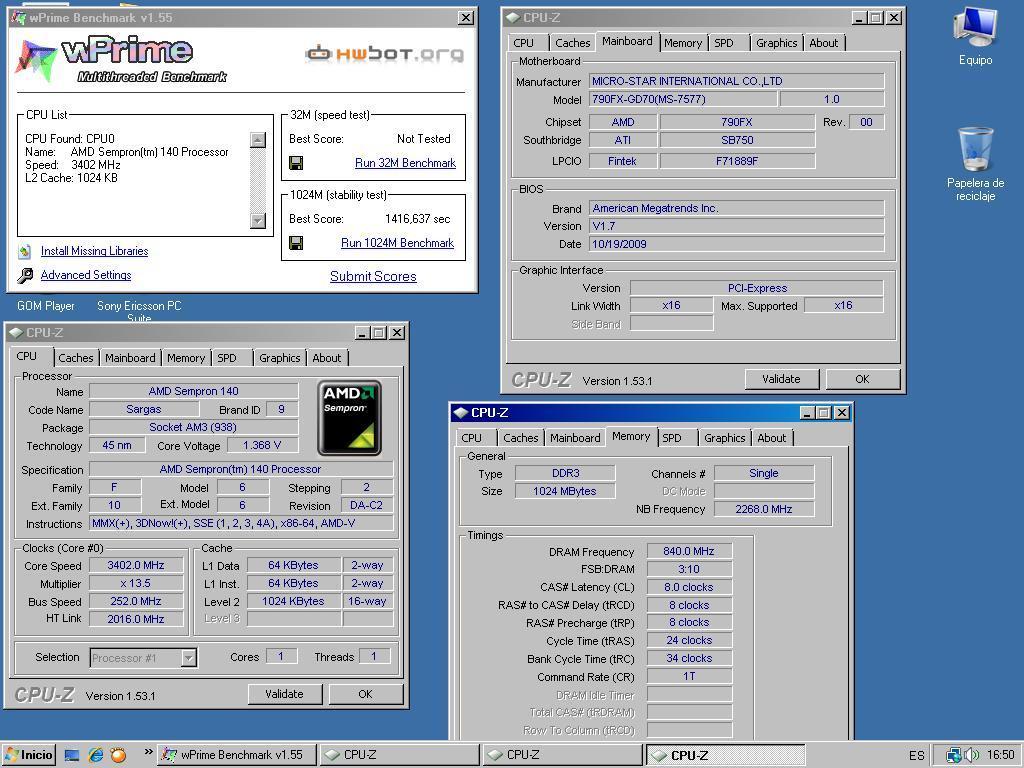Open Processor #1 selection dropdown
Screen dimensions: 1024x768
[x=188, y=658]
